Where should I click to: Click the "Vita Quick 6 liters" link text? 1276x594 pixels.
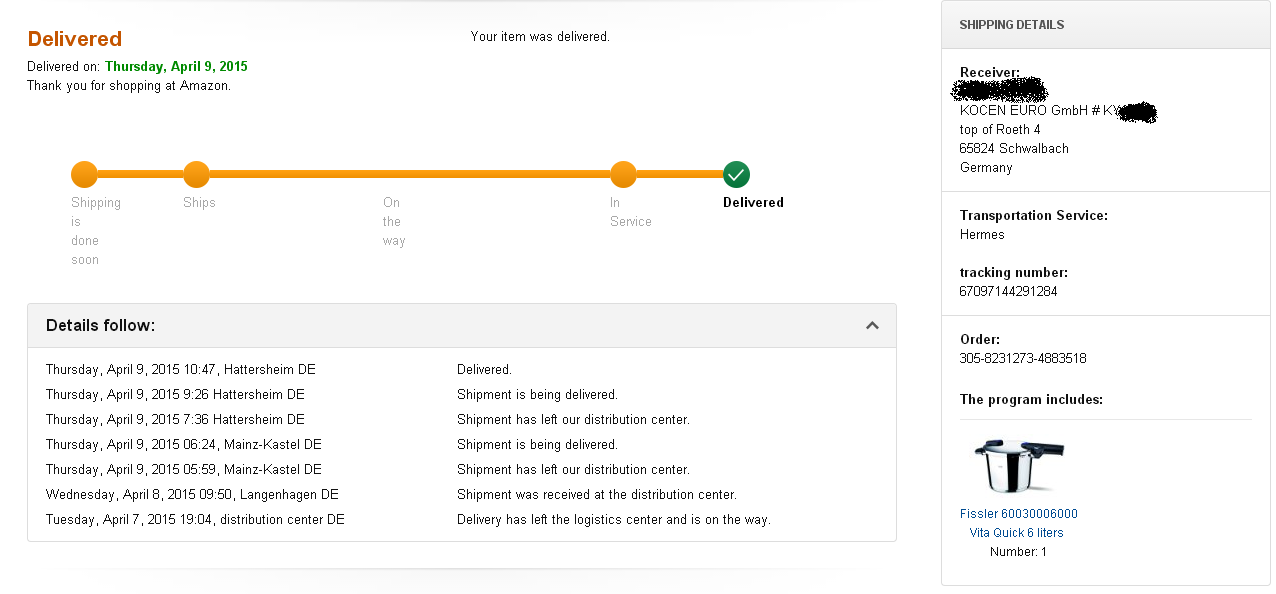[1016, 533]
